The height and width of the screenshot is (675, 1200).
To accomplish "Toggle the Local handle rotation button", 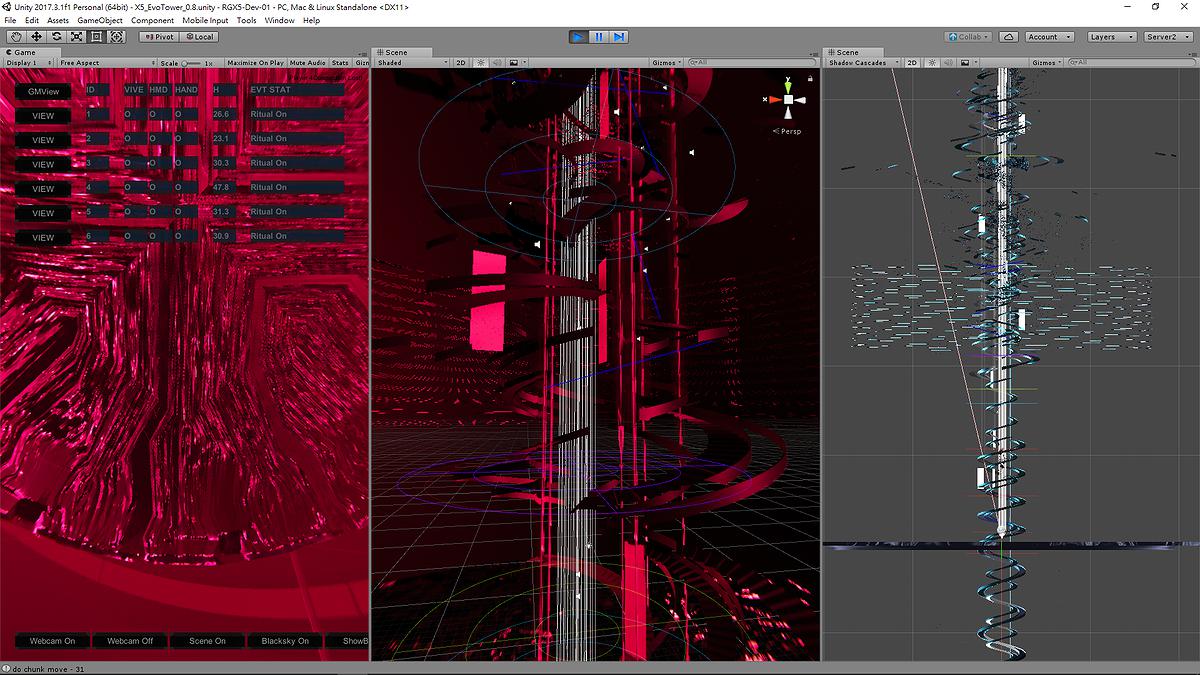I will [198, 37].
